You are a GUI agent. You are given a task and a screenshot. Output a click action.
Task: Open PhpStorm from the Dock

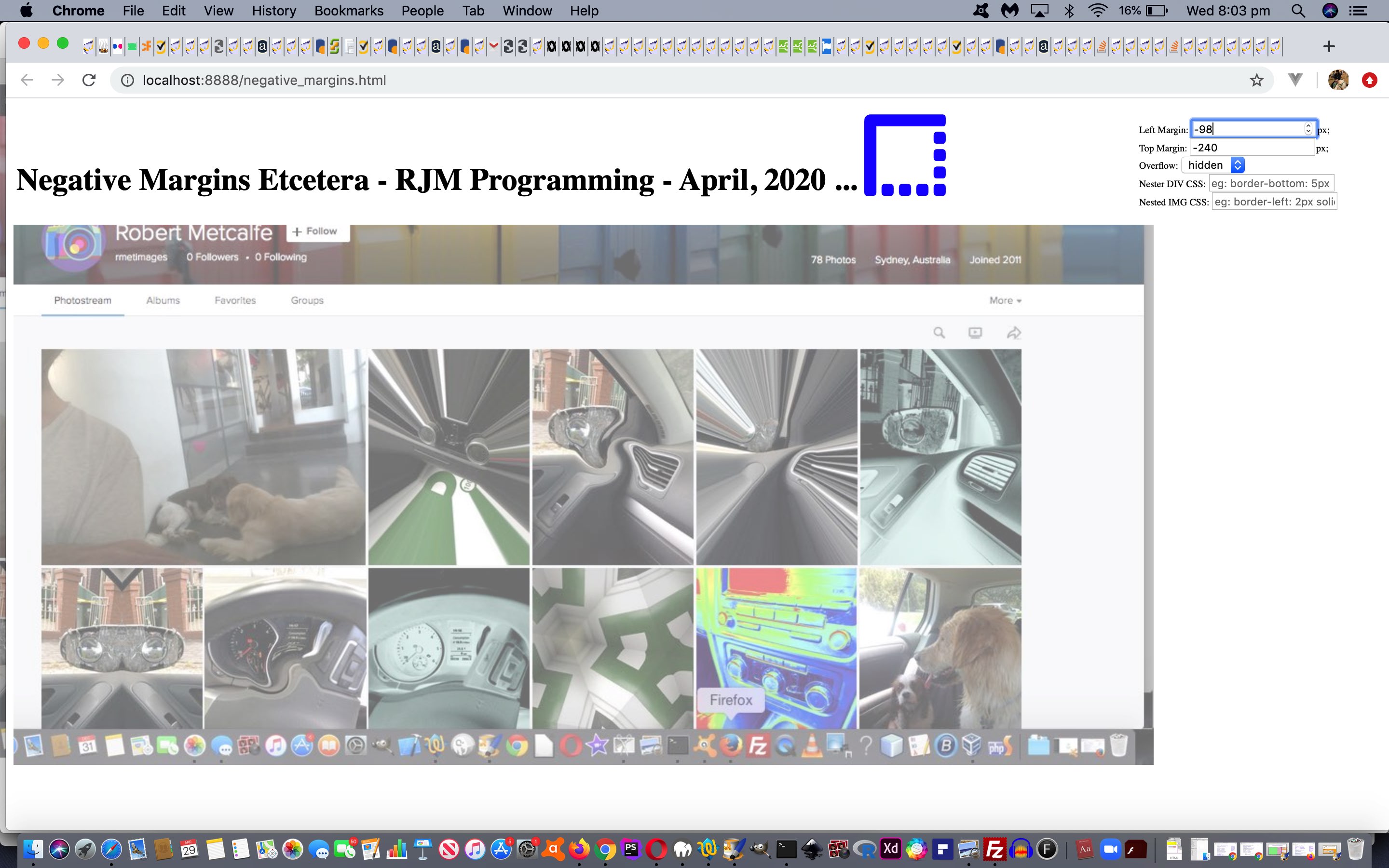pos(631,849)
